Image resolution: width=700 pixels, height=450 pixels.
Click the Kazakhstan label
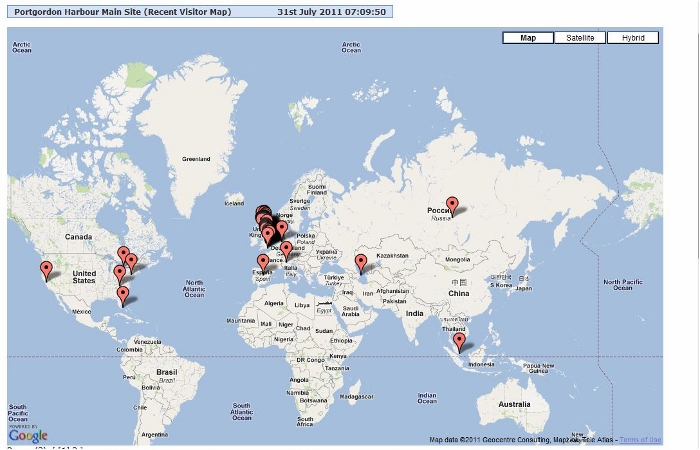[x=392, y=256]
